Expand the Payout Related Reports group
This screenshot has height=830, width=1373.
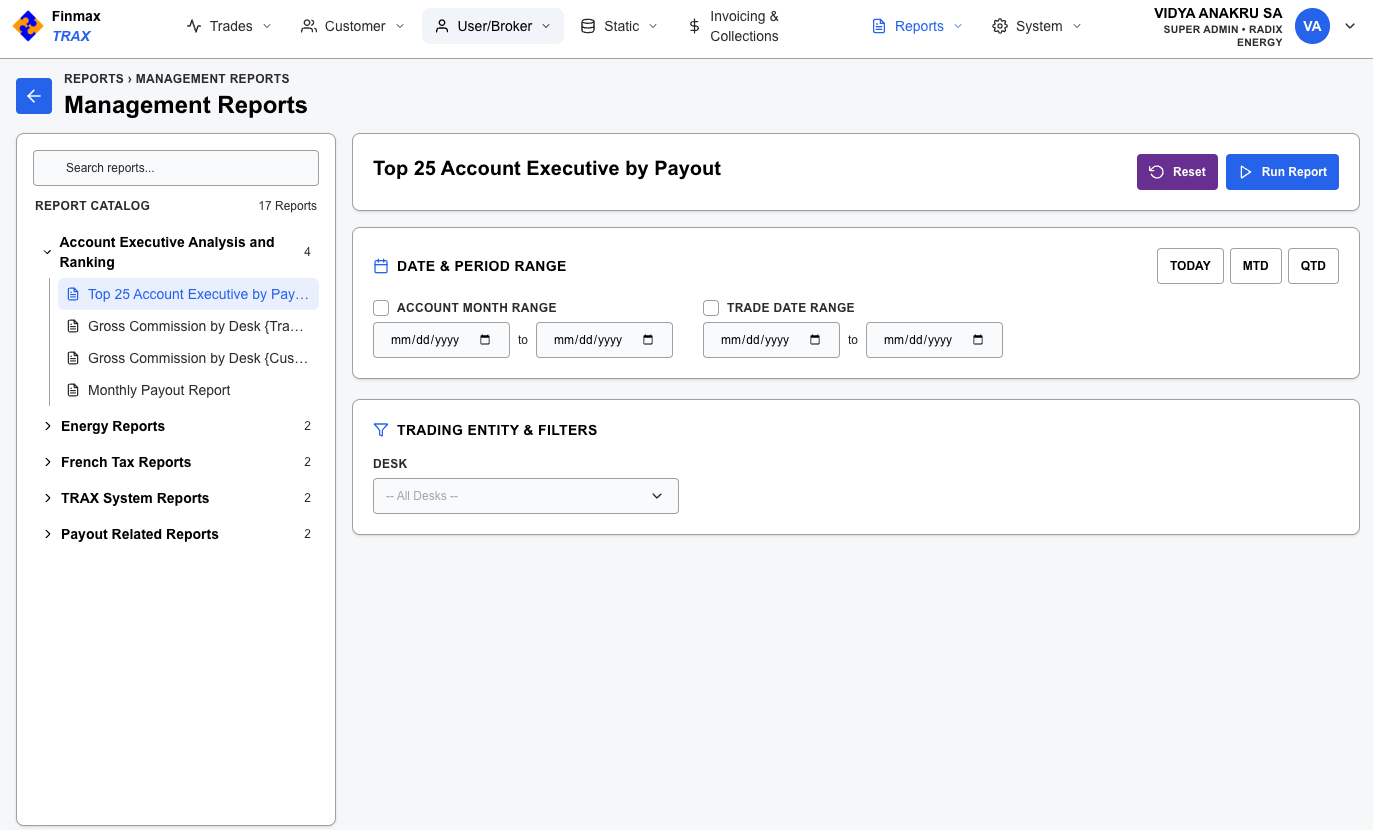point(176,534)
